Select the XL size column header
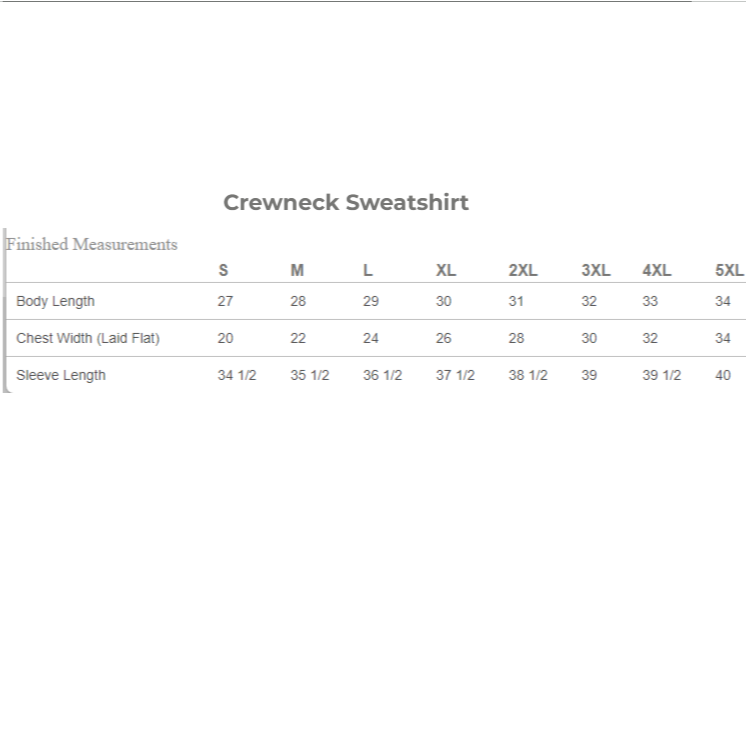 (x=446, y=271)
